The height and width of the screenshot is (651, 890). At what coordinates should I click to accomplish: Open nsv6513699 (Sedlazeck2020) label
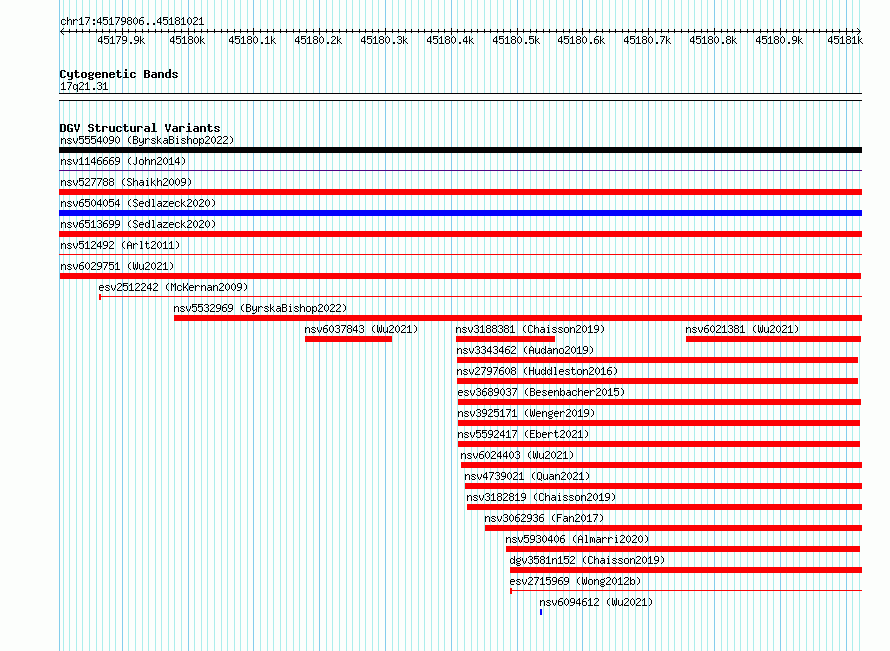pos(138,224)
